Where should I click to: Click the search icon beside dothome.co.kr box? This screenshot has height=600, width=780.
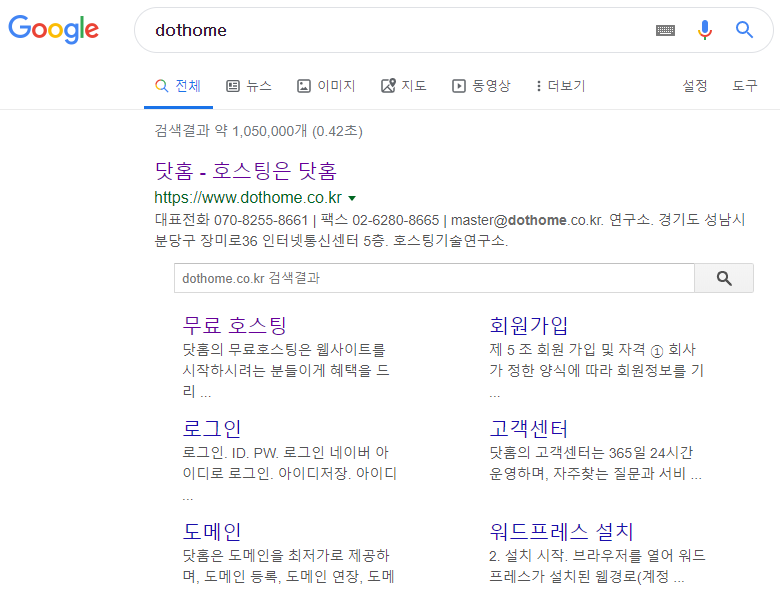click(724, 278)
